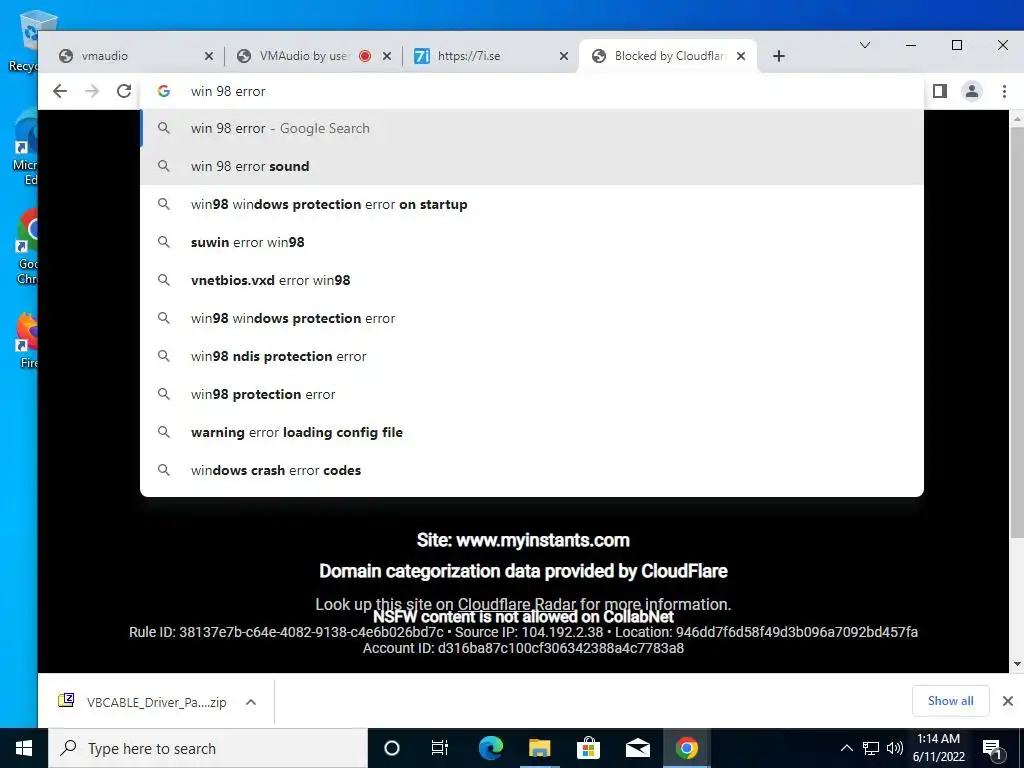The height and width of the screenshot is (768, 1024).
Task: Open the Chrome three-dot menu
Action: click(1004, 91)
